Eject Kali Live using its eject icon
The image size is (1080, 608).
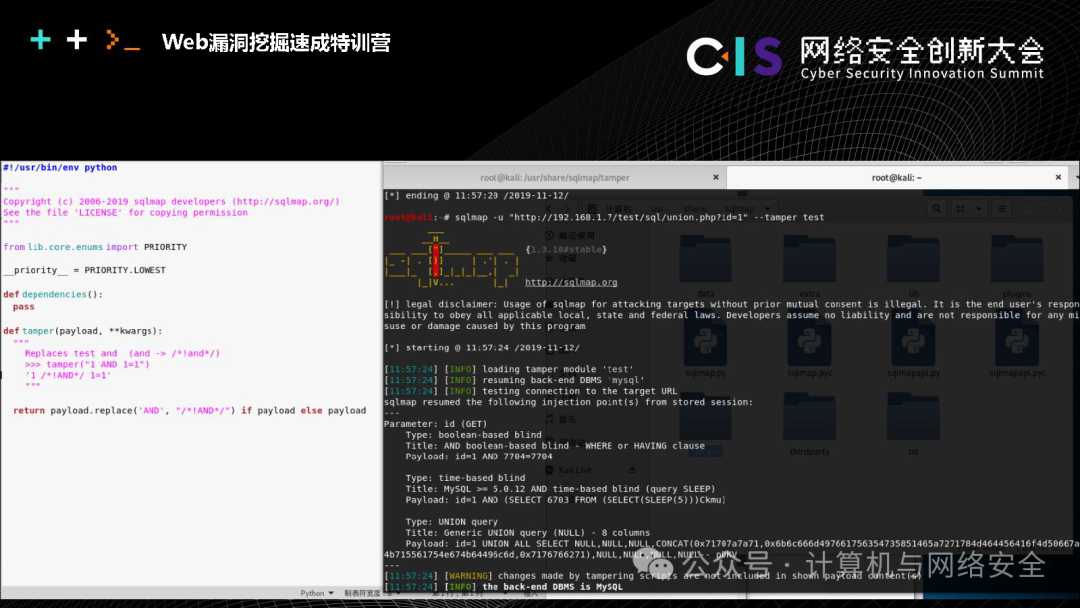tap(632, 470)
